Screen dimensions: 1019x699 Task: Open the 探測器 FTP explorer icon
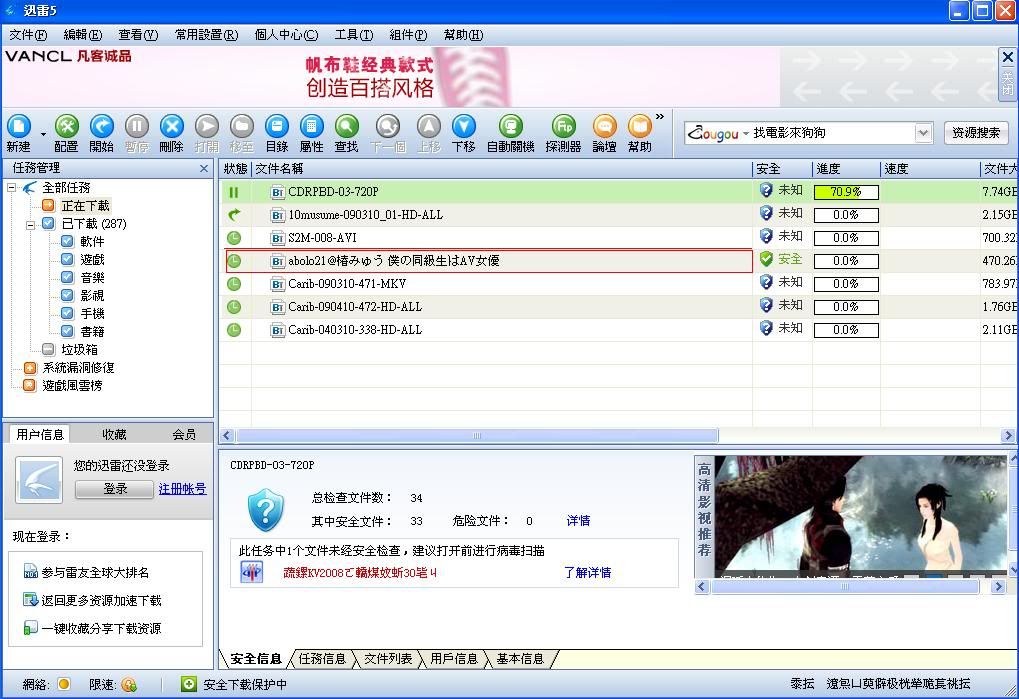point(563,128)
